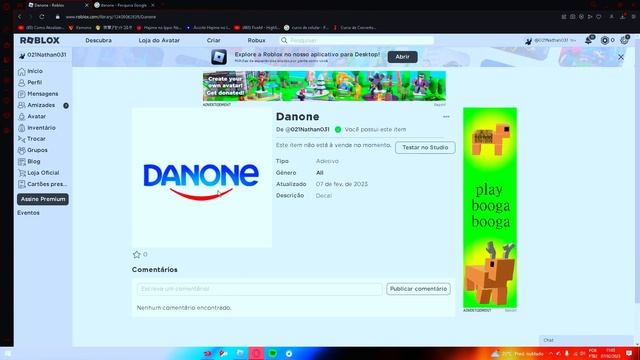Click the page vertical scrollbar
640x360 pixels.
coord(637,171)
